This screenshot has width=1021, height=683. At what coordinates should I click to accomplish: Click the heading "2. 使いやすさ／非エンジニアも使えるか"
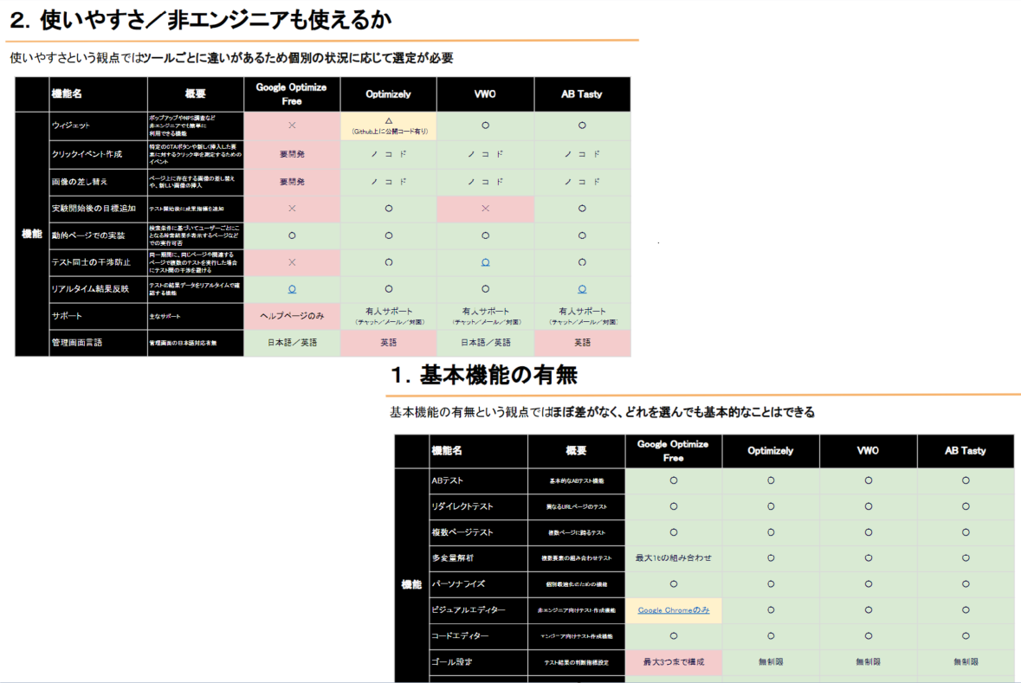201,20
